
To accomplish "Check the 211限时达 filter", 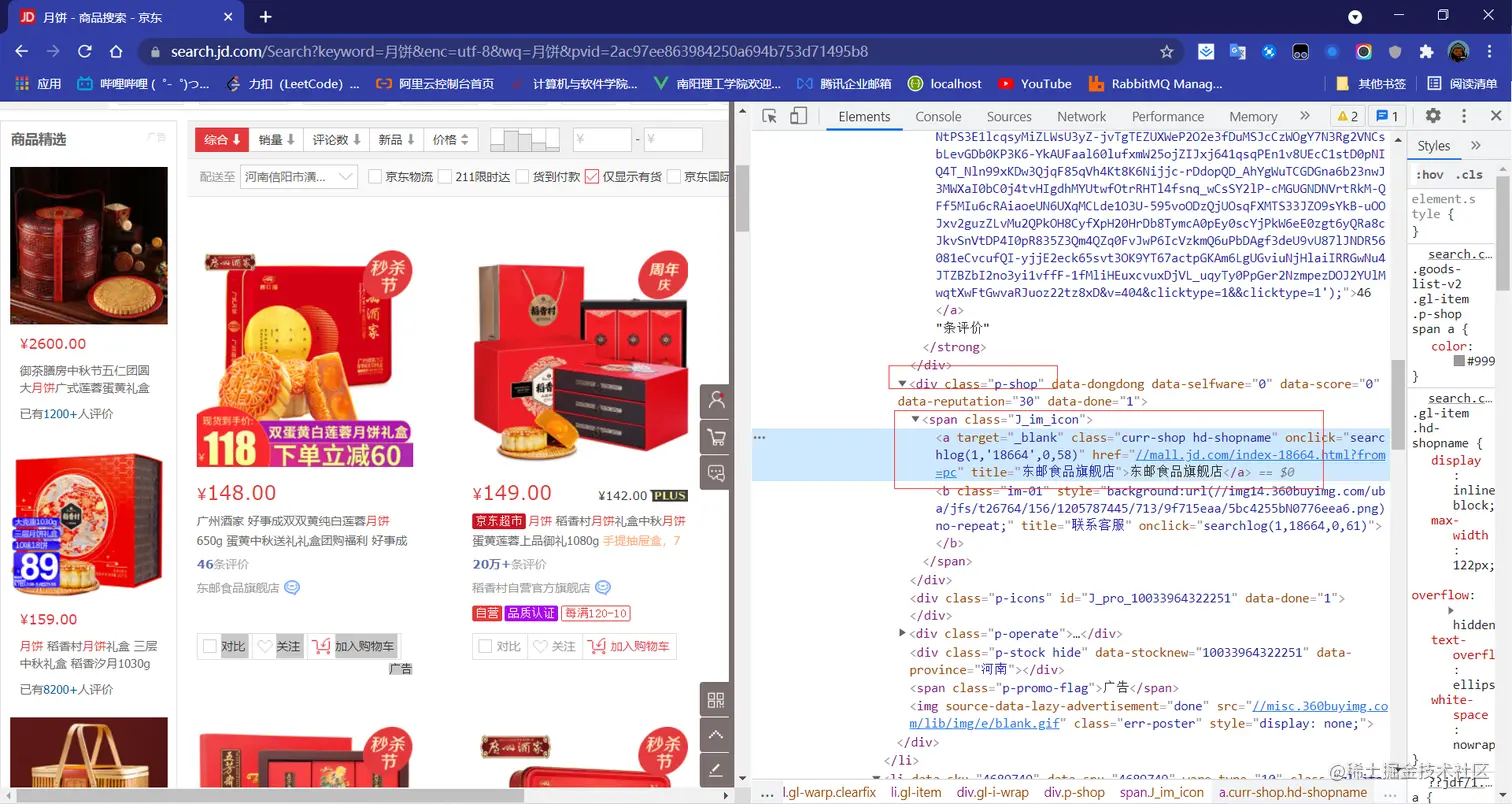I will (445, 177).
